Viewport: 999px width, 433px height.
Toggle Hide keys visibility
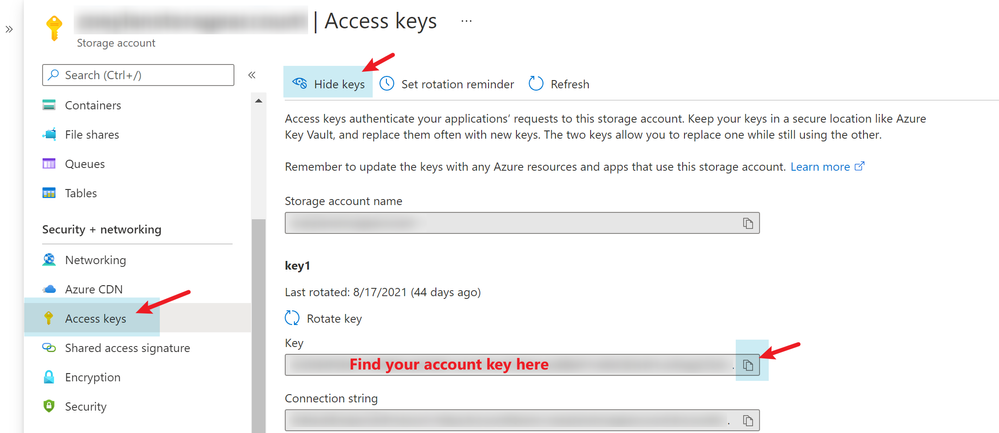[x=328, y=84]
